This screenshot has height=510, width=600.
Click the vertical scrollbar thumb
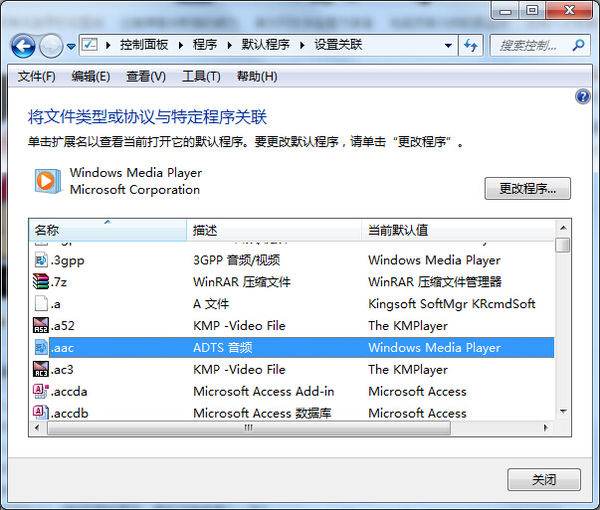point(563,245)
